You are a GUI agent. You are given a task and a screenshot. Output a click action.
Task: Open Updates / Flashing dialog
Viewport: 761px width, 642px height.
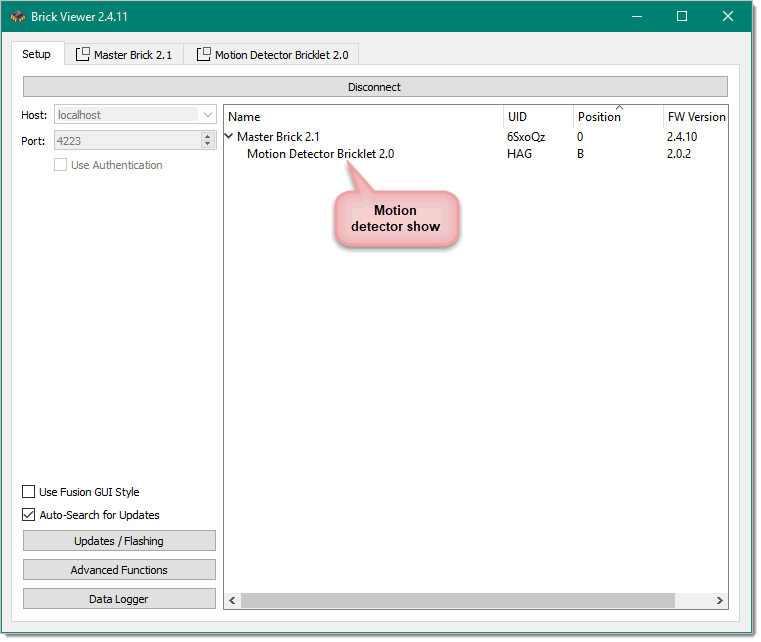click(x=119, y=541)
